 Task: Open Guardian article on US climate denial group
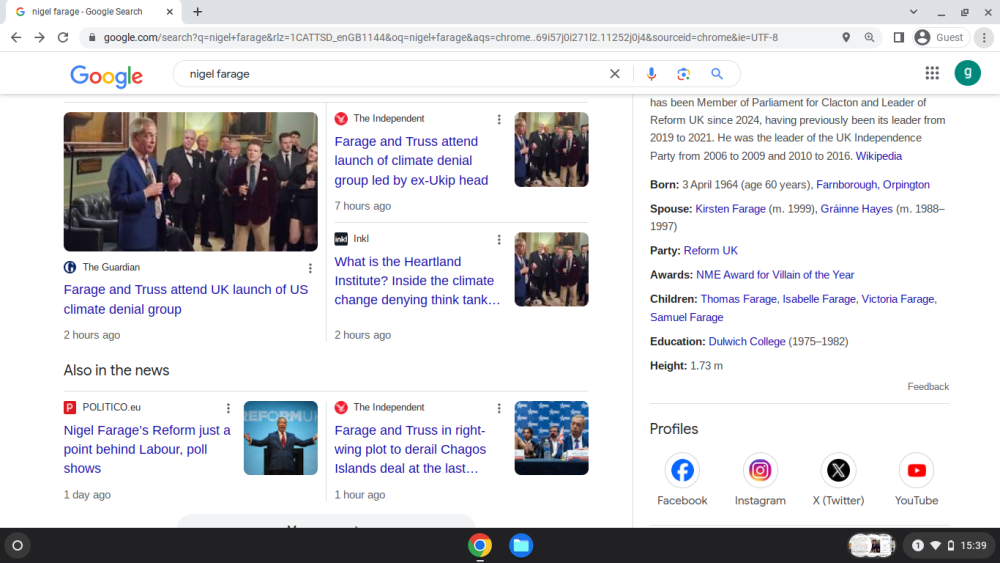[x=186, y=299]
